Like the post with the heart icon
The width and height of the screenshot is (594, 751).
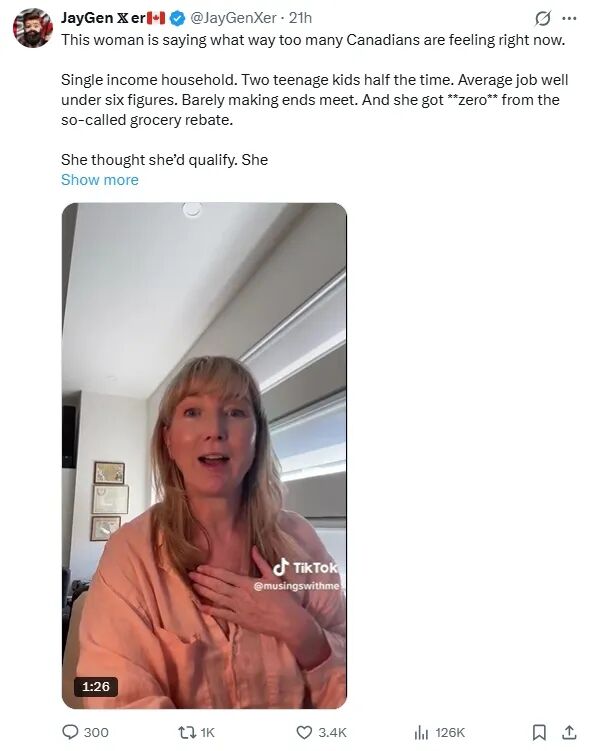point(304,732)
